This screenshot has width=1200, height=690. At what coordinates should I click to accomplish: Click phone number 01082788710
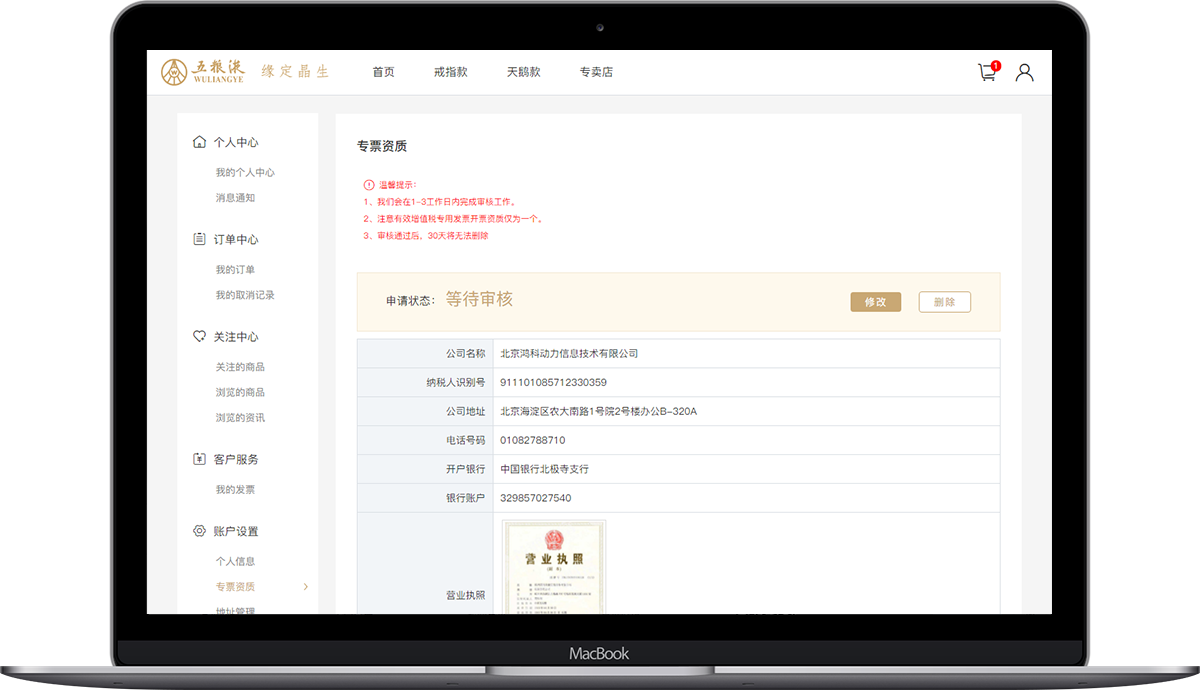(532, 440)
